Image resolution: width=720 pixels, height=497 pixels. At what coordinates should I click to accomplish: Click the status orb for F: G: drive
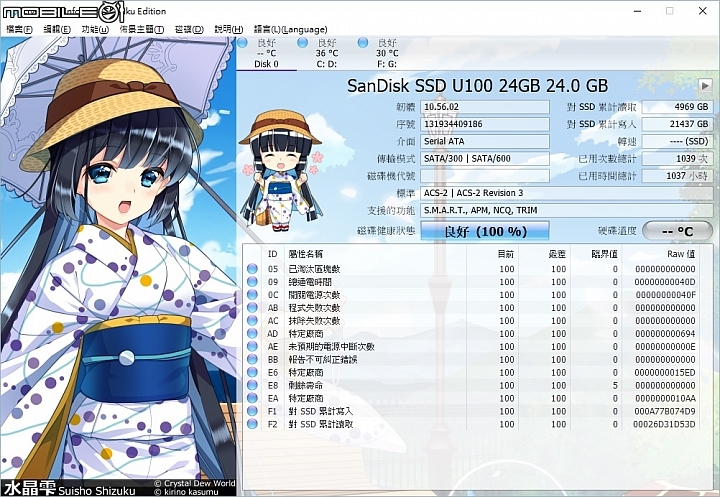click(363, 43)
